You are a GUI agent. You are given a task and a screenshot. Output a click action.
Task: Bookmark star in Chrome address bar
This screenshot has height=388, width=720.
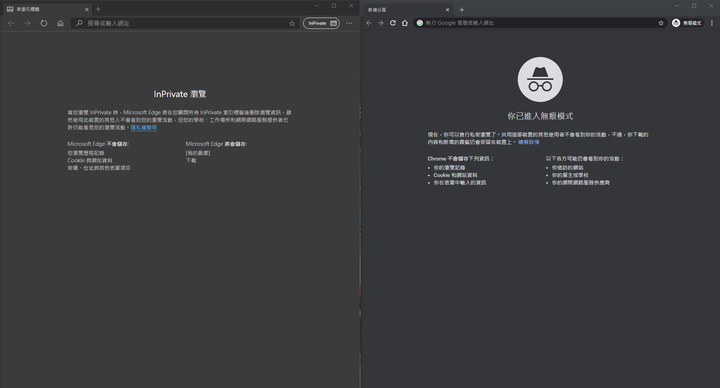point(661,23)
